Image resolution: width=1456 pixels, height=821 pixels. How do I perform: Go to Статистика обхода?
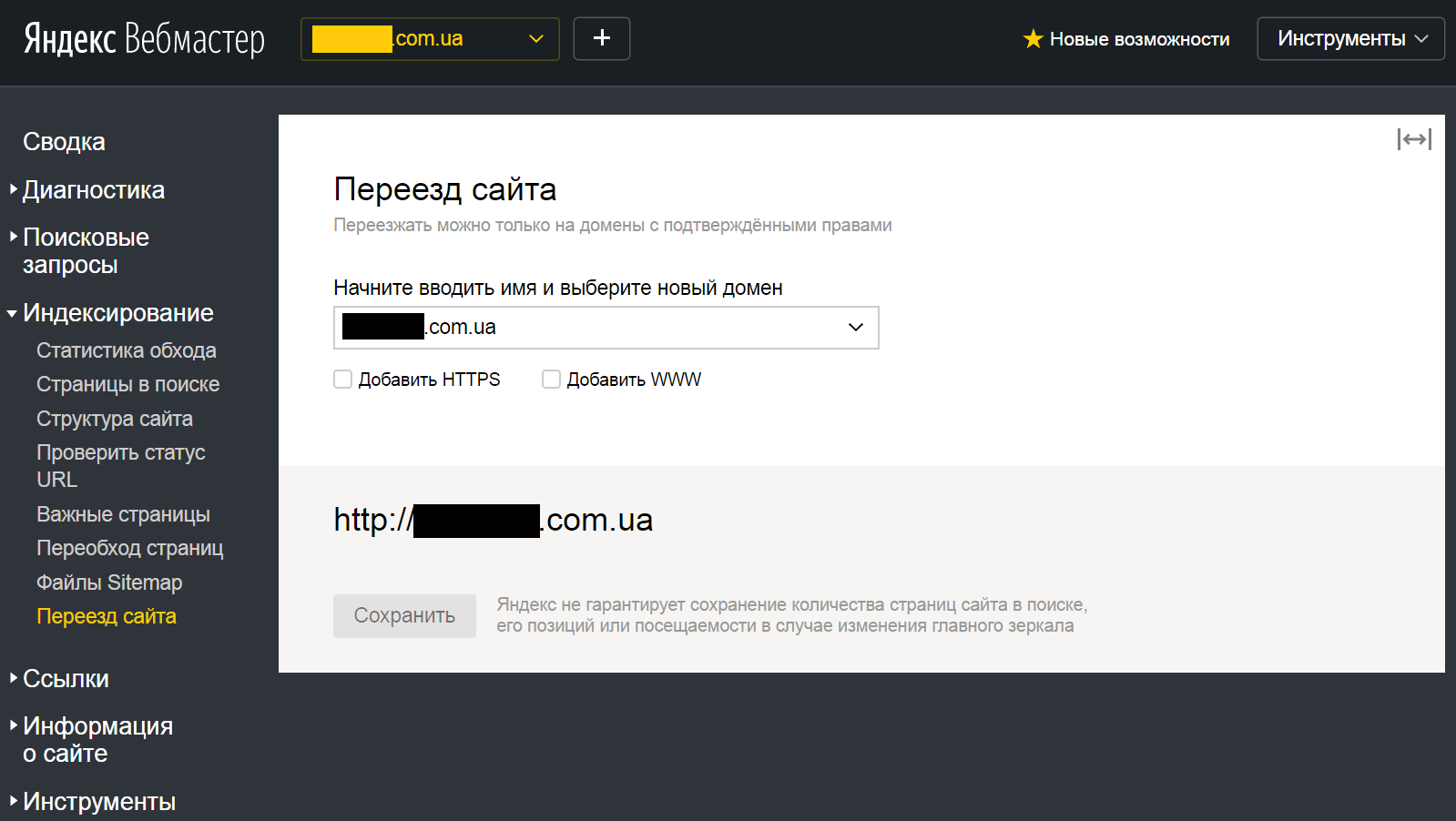(126, 350)
